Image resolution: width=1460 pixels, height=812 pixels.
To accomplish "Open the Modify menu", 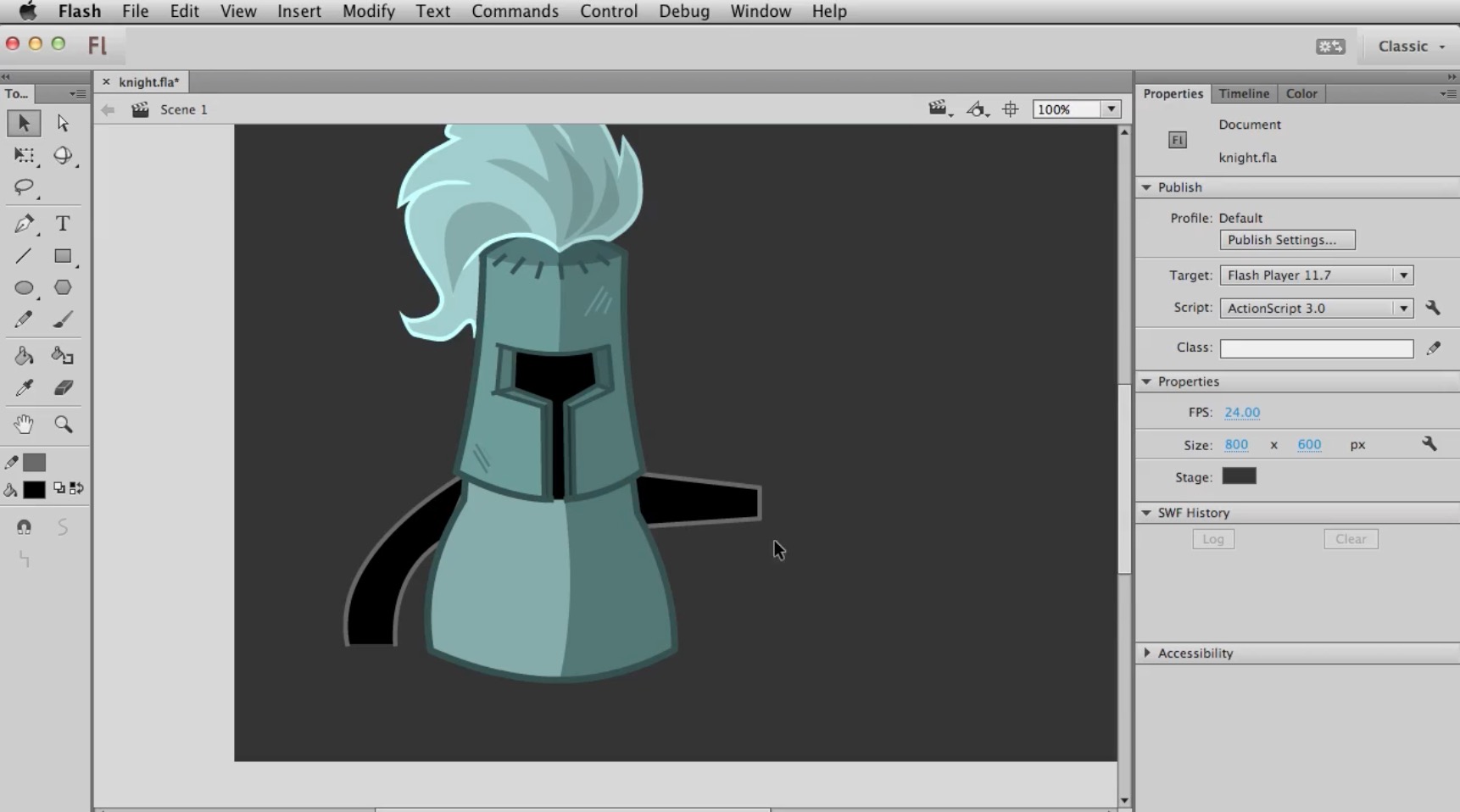I will point(368,11).
